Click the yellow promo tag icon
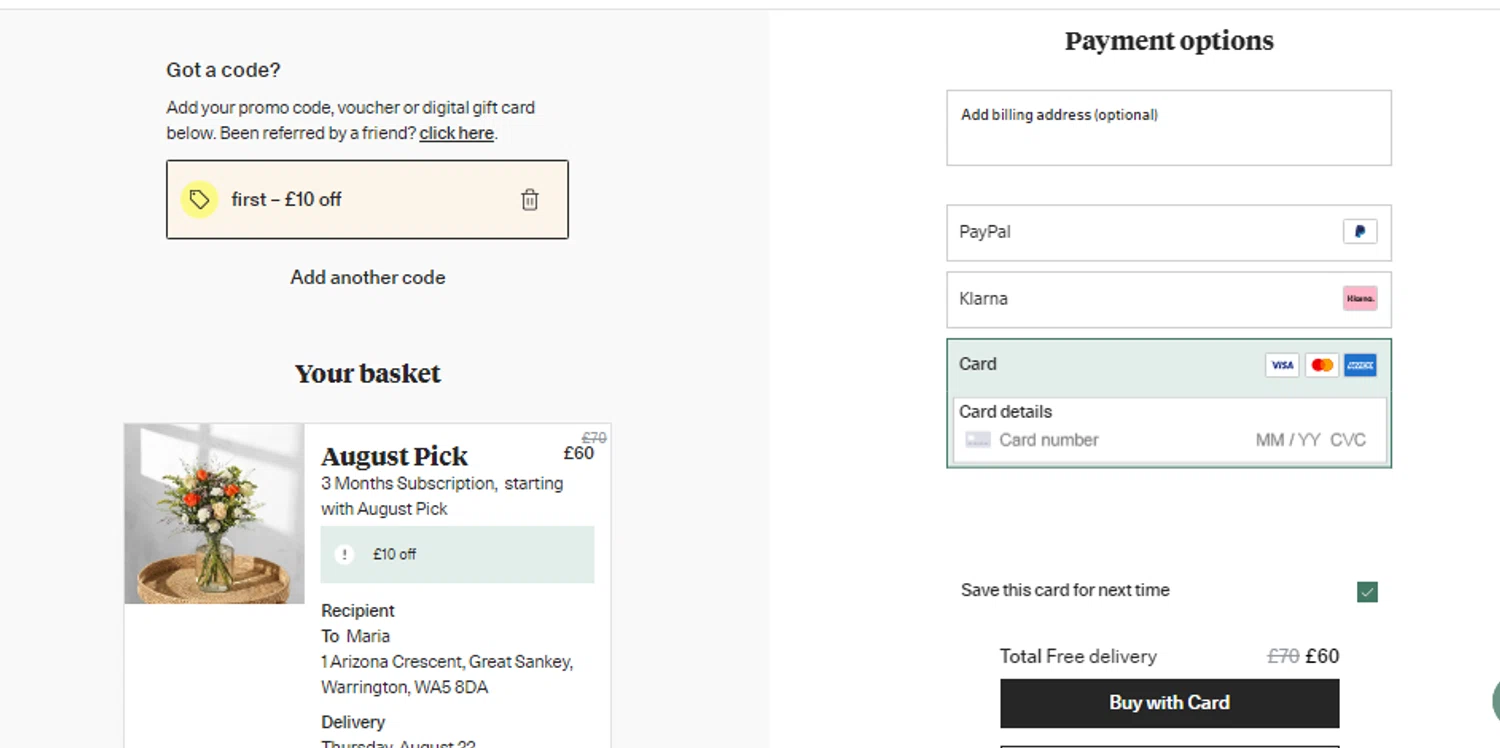The width and height of the screenshot is (1500, 748). tap(199, 200)
